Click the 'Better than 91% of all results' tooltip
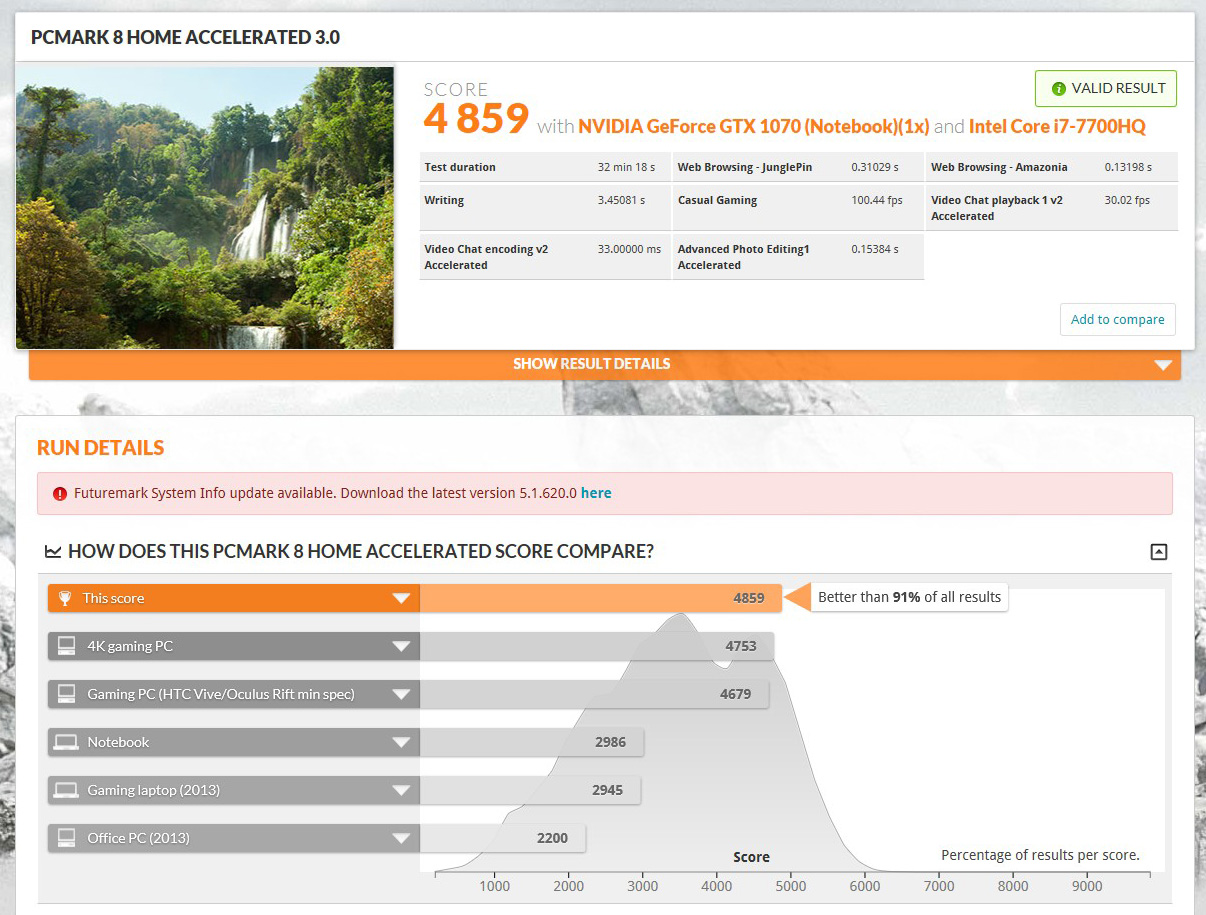Screen dimensions: 1206x915 tap(909, 597)
